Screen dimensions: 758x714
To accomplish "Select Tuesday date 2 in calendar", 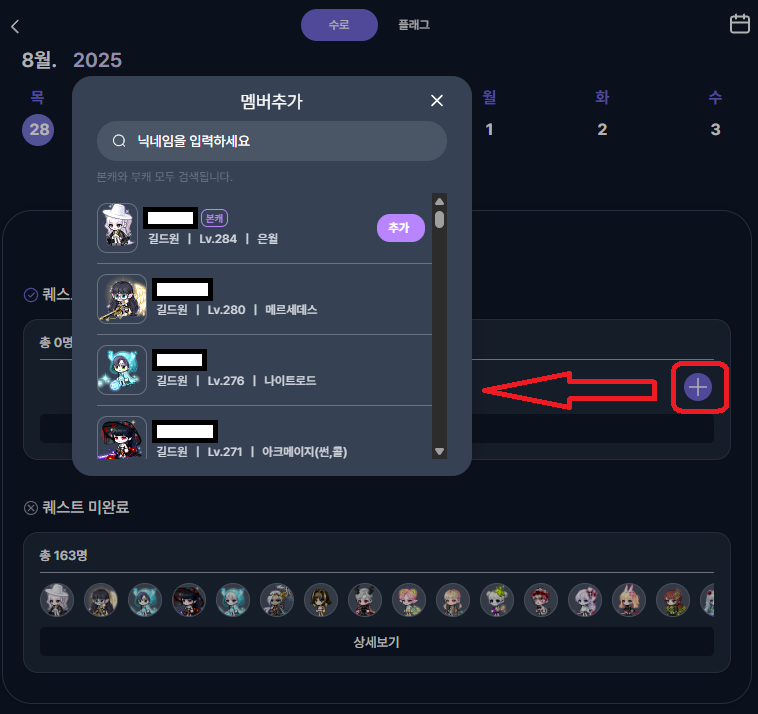I will coord(602,129).
